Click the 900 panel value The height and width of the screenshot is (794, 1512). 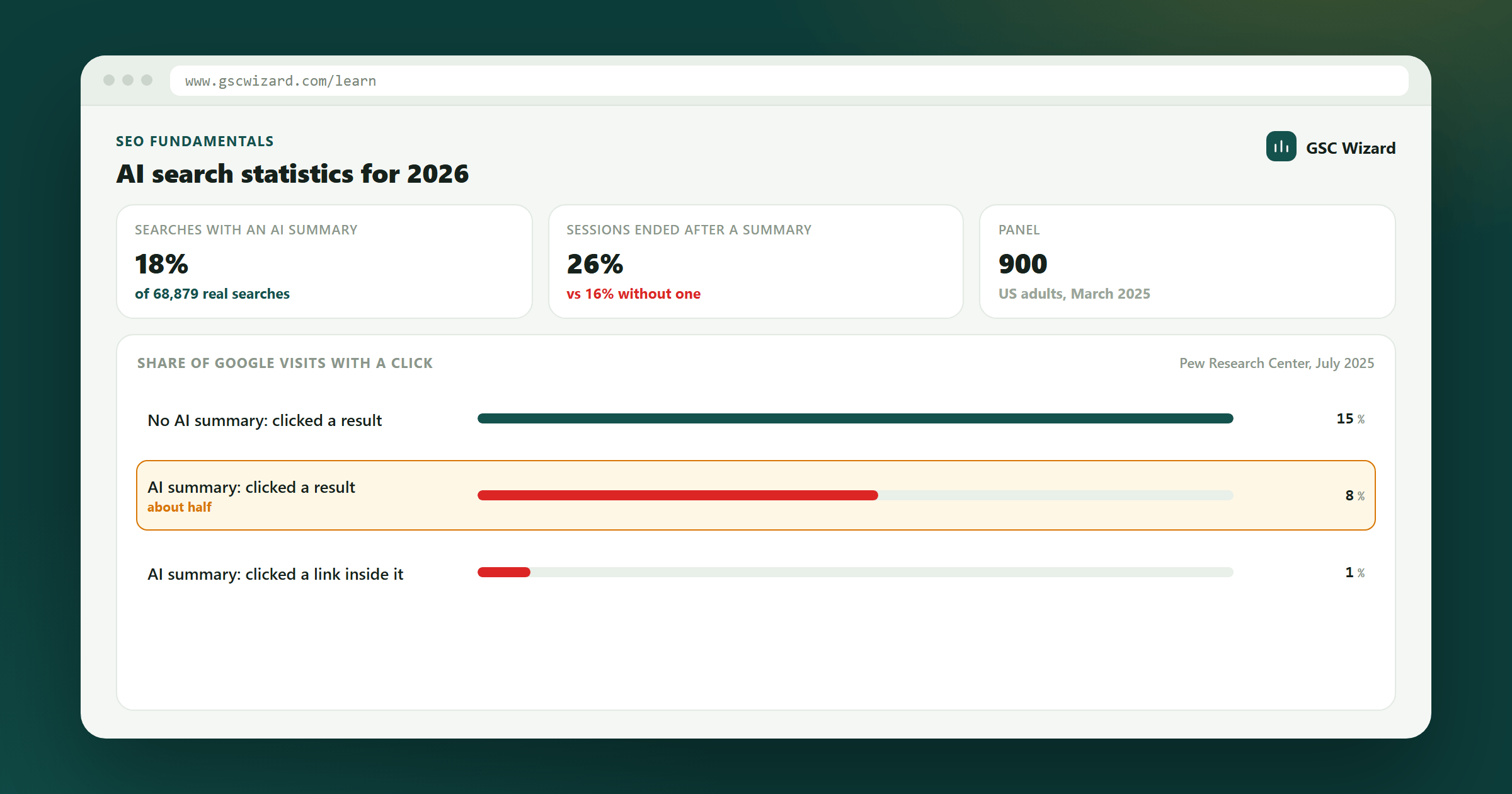pyautogui.click(x=1022, y=264)
